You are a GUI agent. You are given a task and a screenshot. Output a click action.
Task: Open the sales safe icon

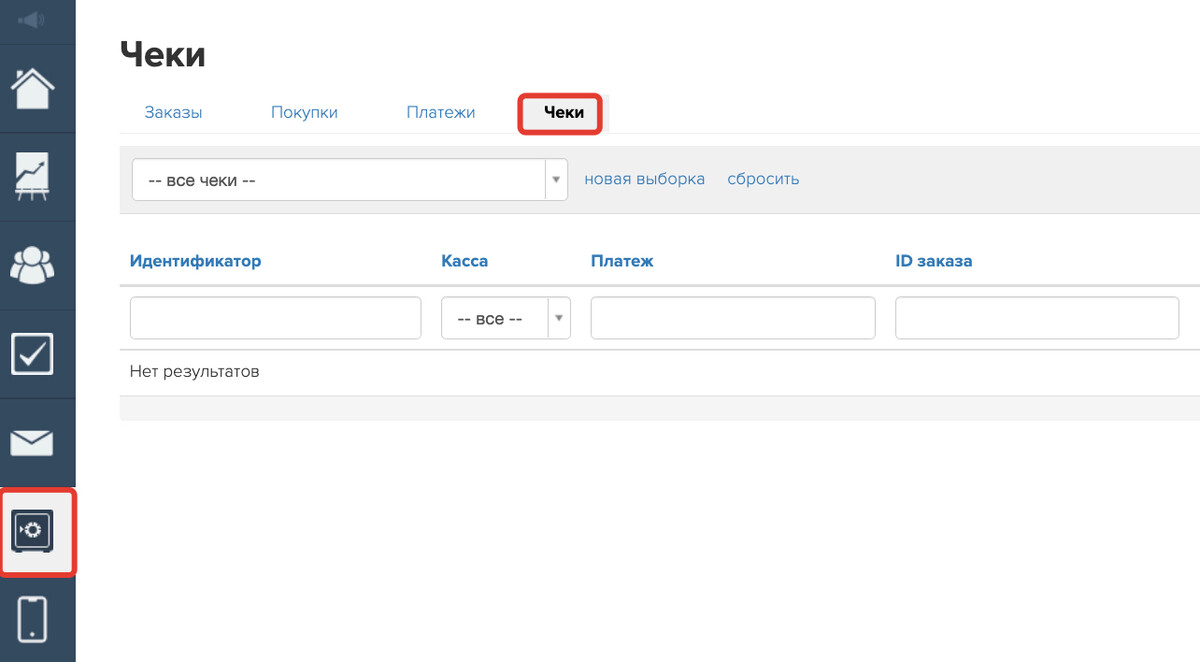click(32, 530)
